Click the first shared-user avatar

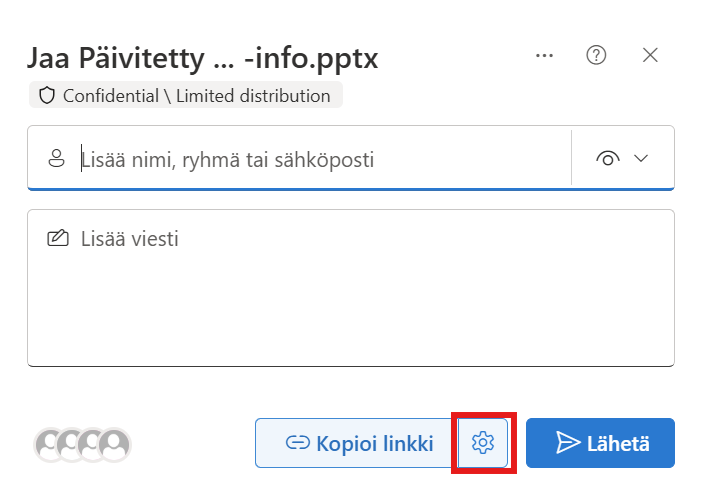pos(50,443)
